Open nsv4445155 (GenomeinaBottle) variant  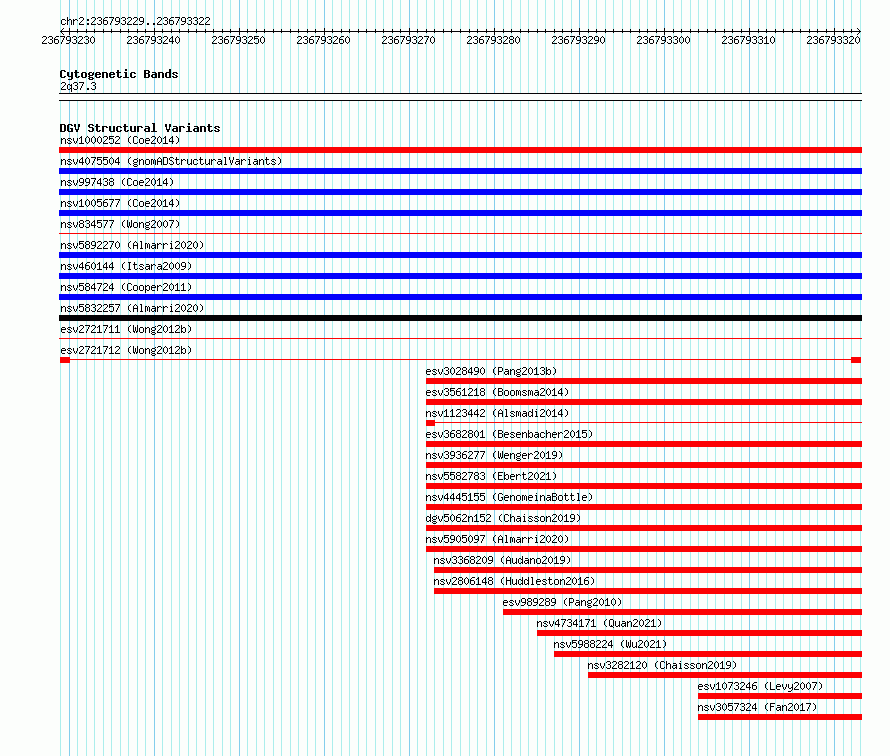[509, 497]
